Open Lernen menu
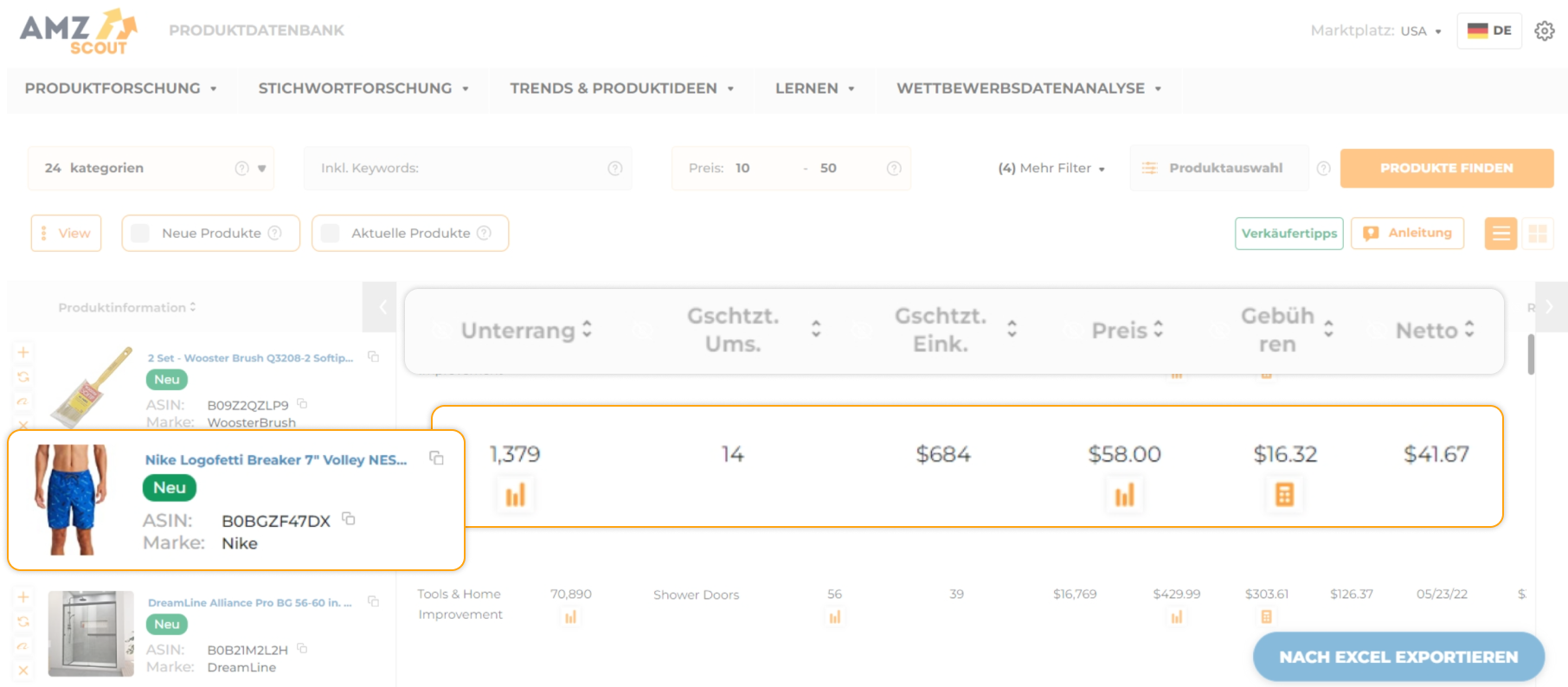Screen dimensions: 1568x687 point(815,89)
